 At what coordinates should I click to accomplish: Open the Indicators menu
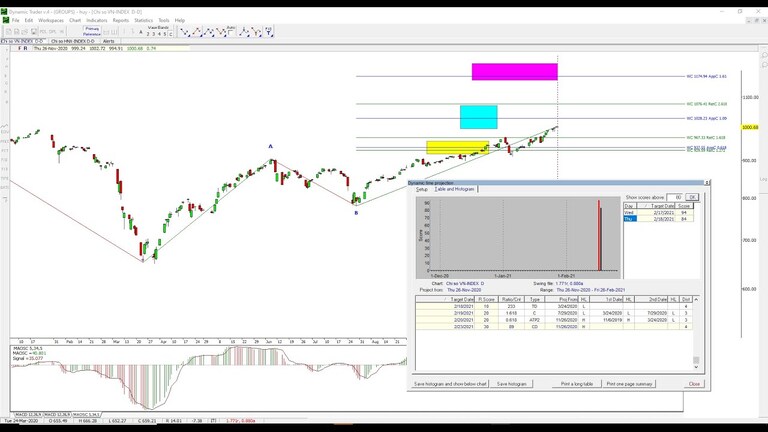(x=97, y=20)
